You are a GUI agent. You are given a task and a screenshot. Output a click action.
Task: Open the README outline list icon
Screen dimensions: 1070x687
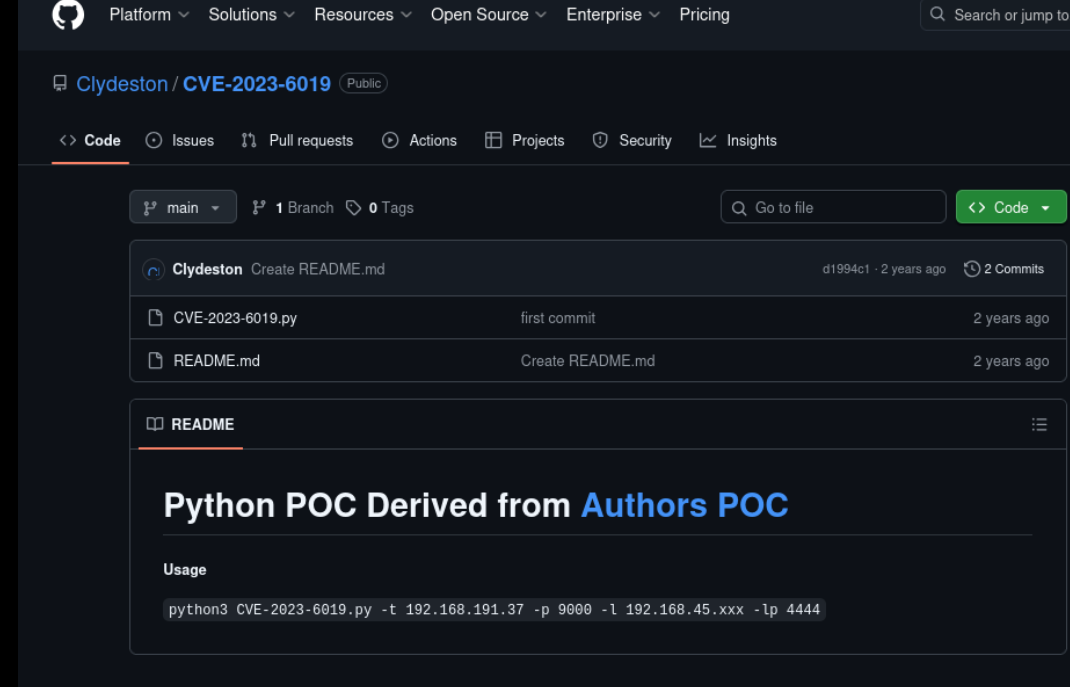(1039, 425)
